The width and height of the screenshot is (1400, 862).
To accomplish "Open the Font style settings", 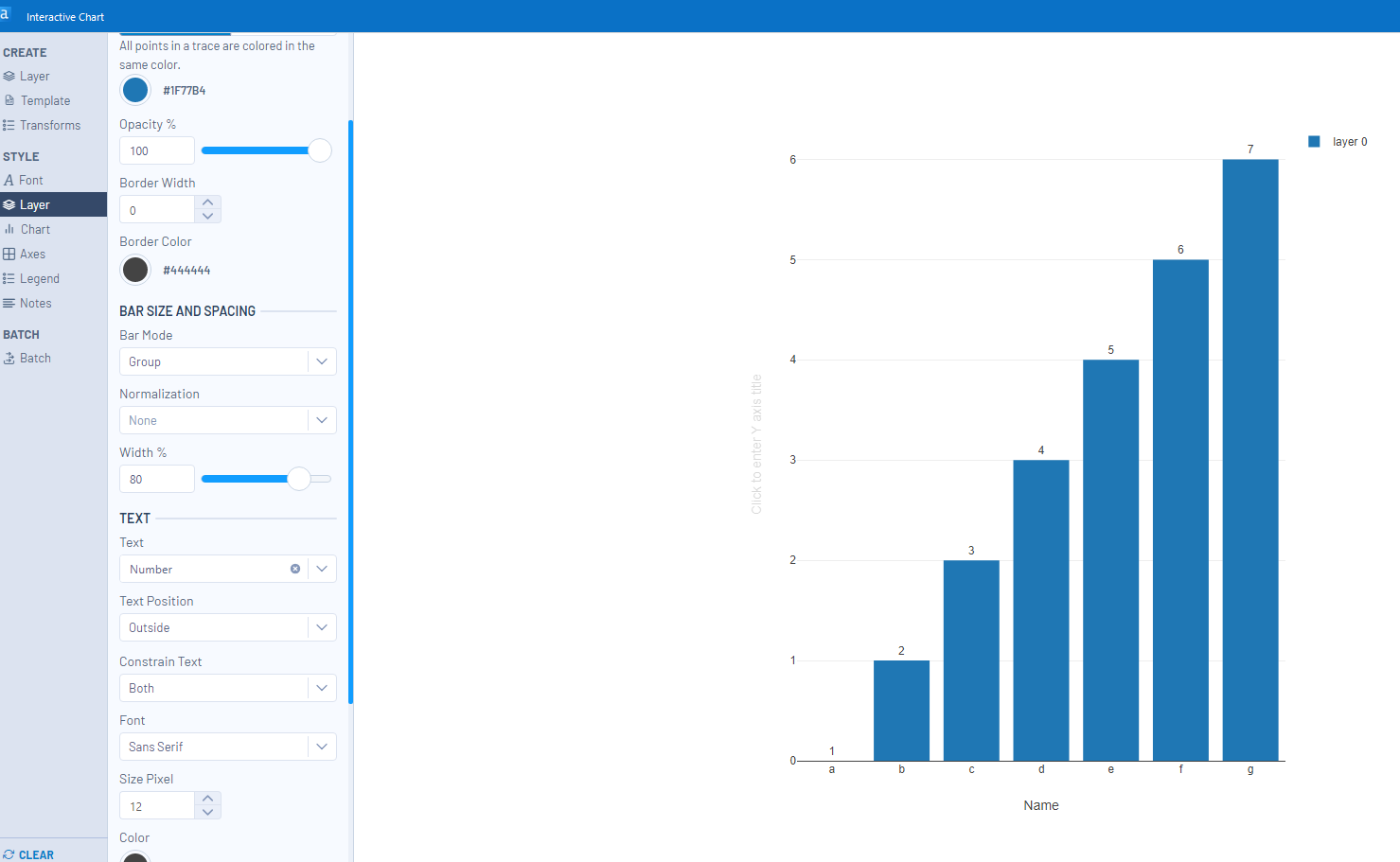I will pos(32,180).
